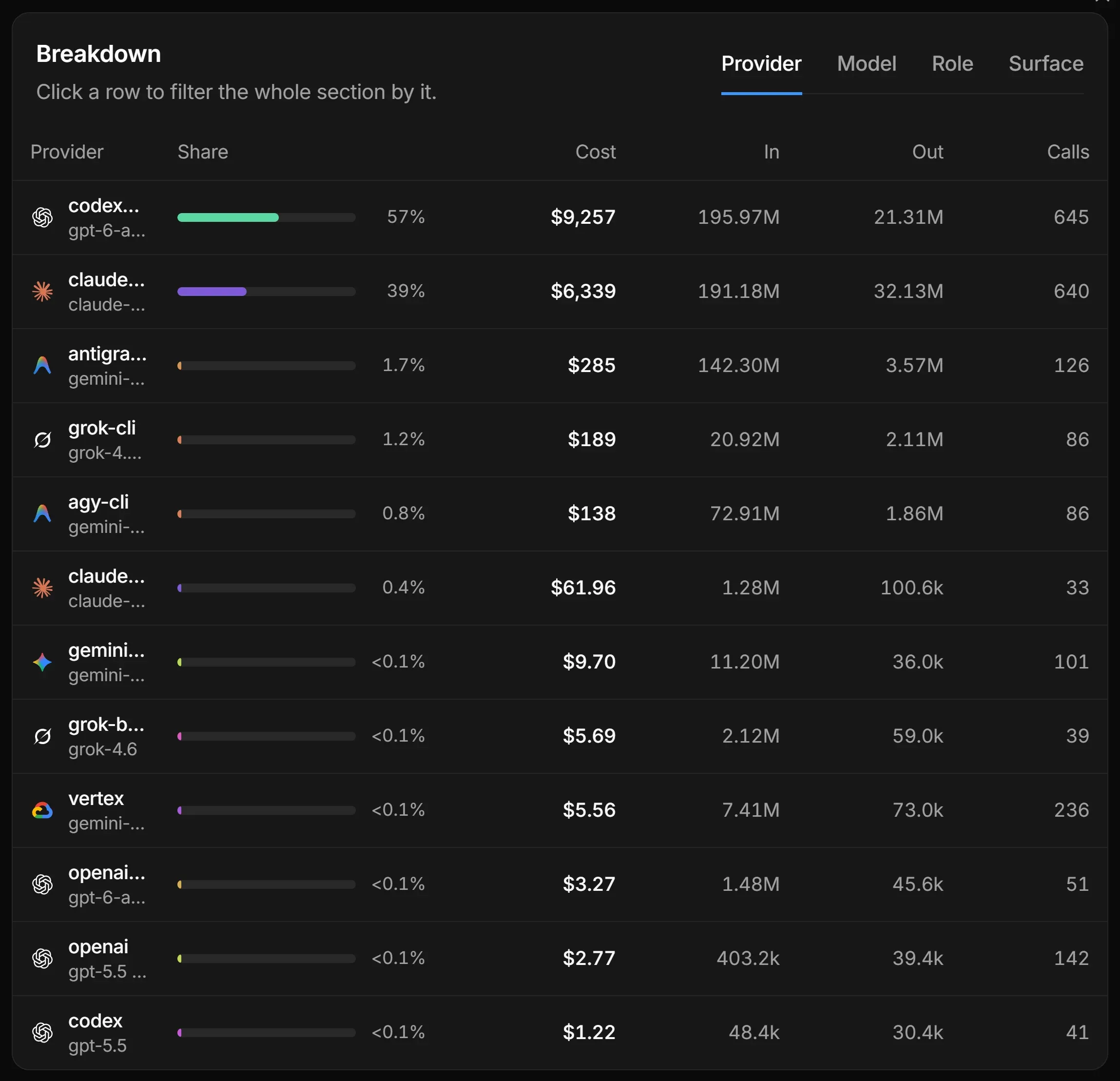
Task: Click the Claude starburst icon in the $6,339 row
Action: [42, 292]
